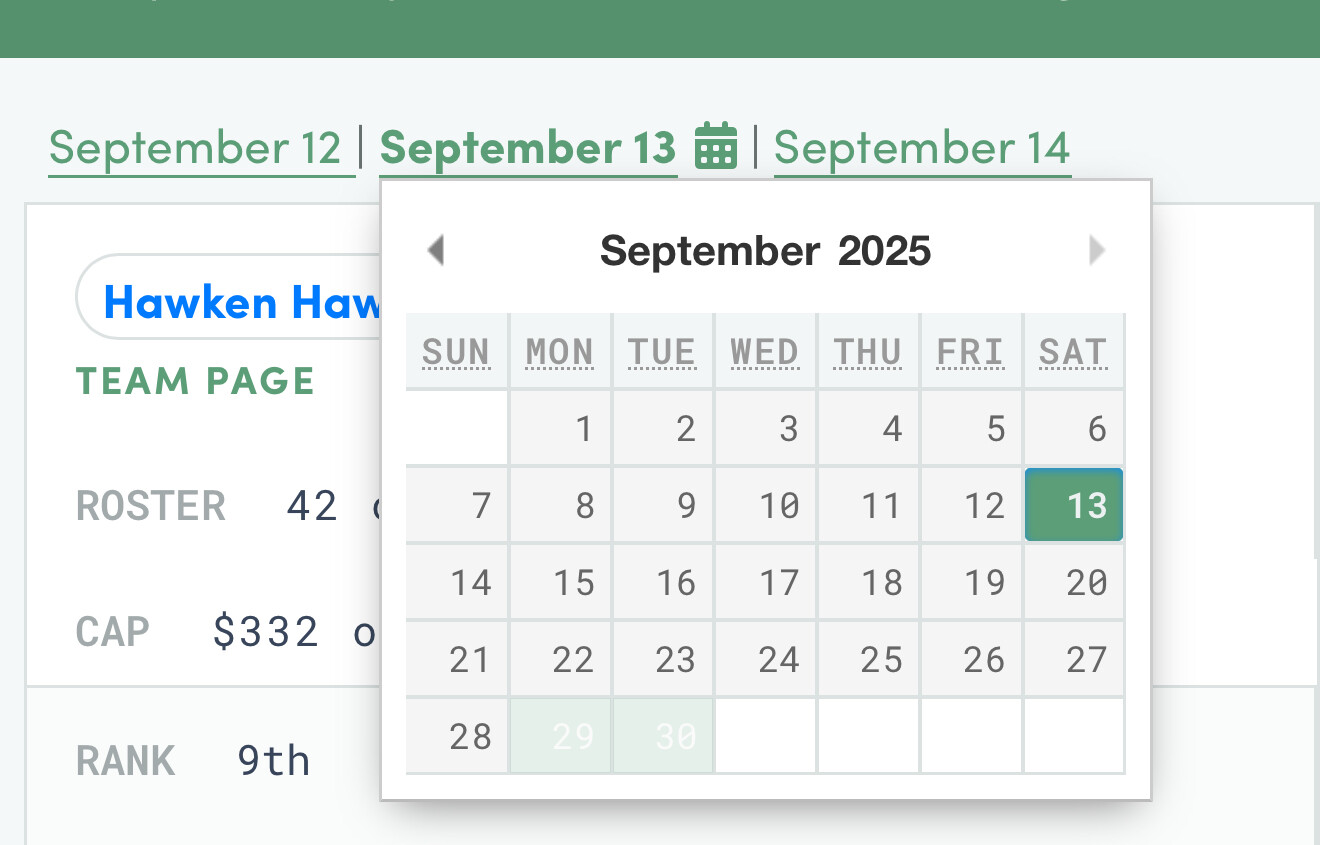
Task: Click the calendar icon beside September 13
Action: (x=716, y=147)
